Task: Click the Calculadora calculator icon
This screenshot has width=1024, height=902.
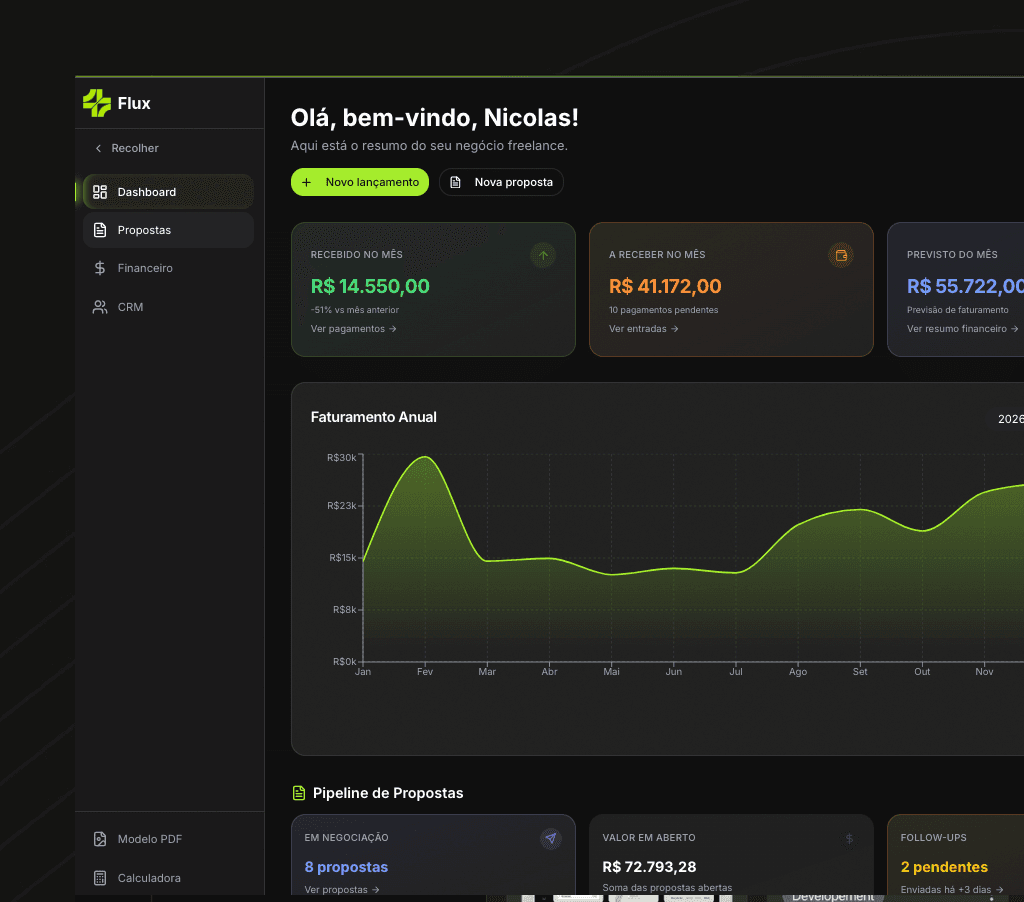Action: point(100,878)
